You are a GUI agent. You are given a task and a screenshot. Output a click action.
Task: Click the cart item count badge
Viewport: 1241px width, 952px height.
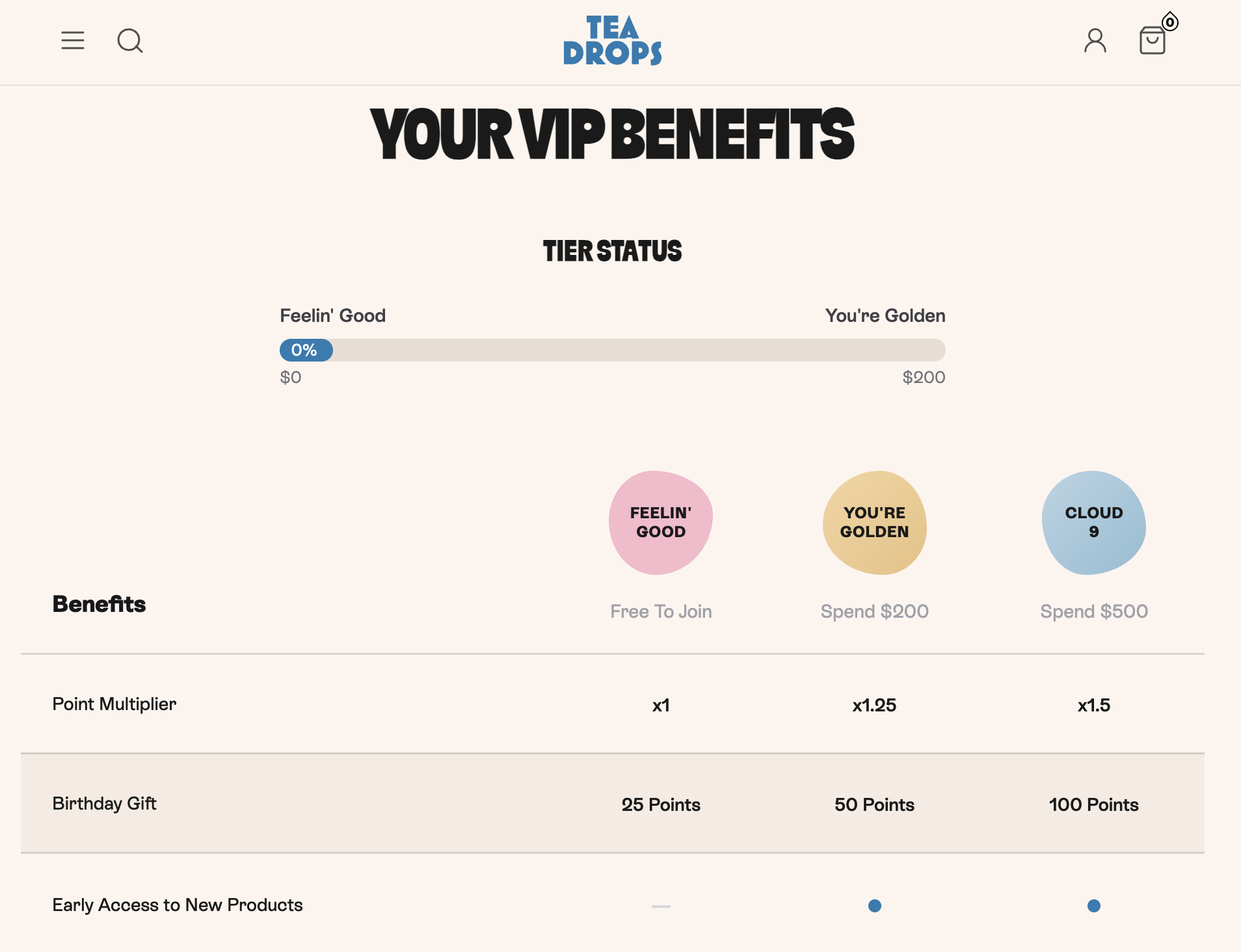click(x=1170, y=22)
